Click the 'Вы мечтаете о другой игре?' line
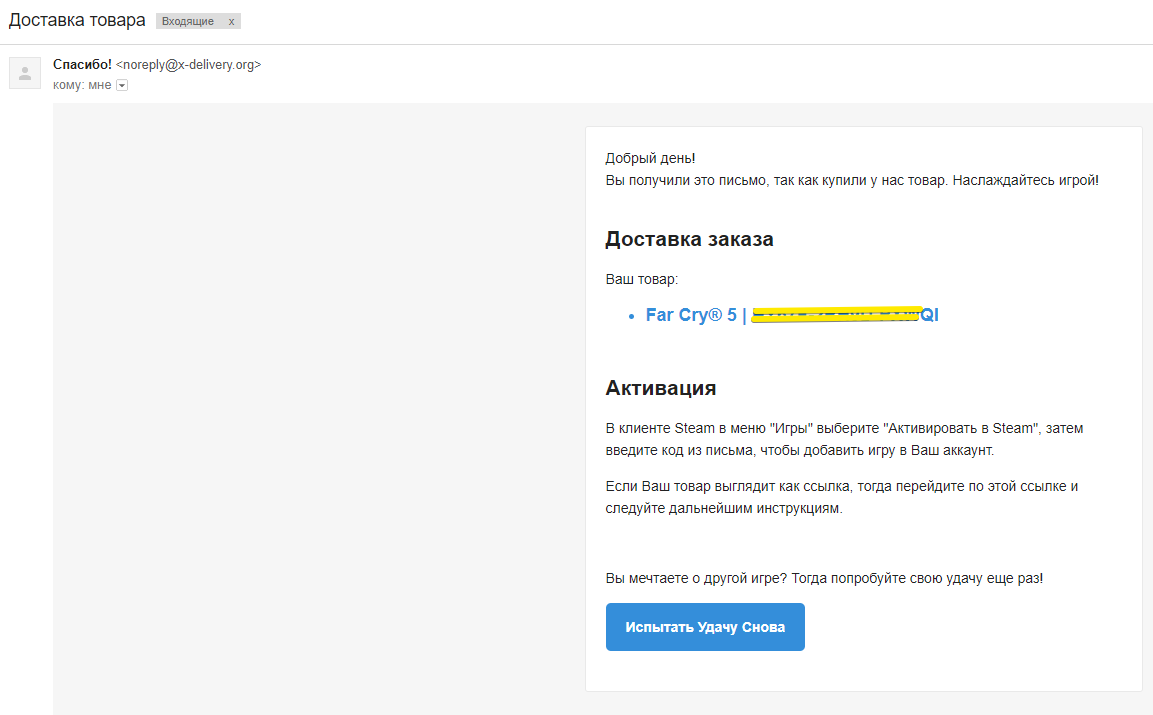1153x715 pixels. pyautogui.click(x=824, y=578)
